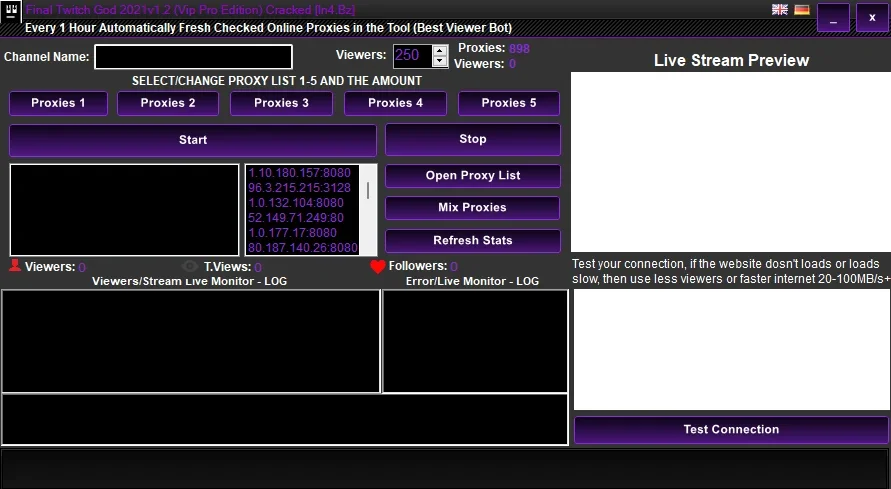Open Proxy List

coord(473,175)
